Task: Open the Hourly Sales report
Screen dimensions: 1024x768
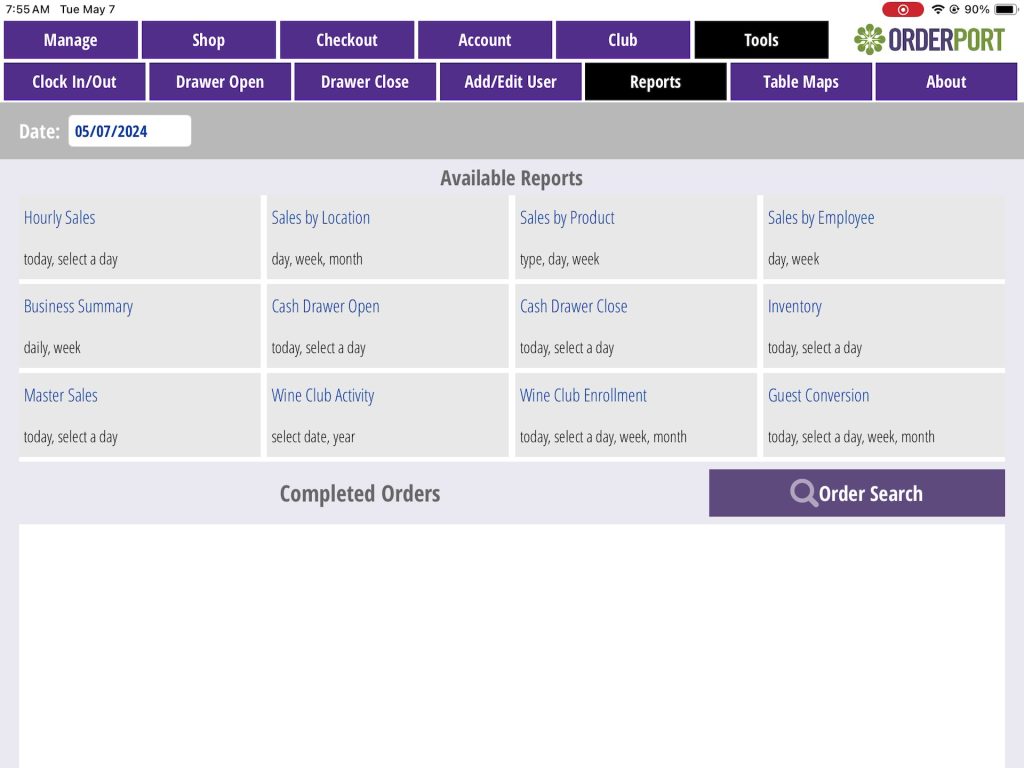Action: pos(60,218)
